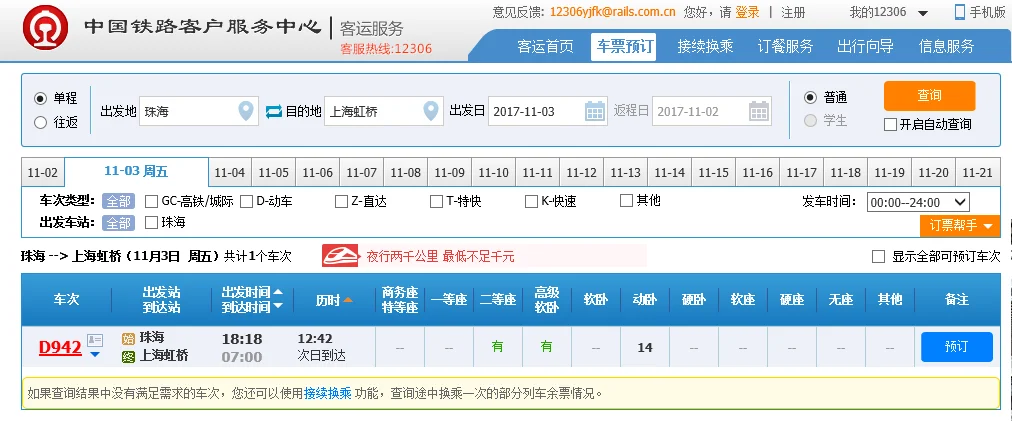The image size is (1012, 421).
Task: Select 往返 round-trip radio button
Action: coord(40,122)
